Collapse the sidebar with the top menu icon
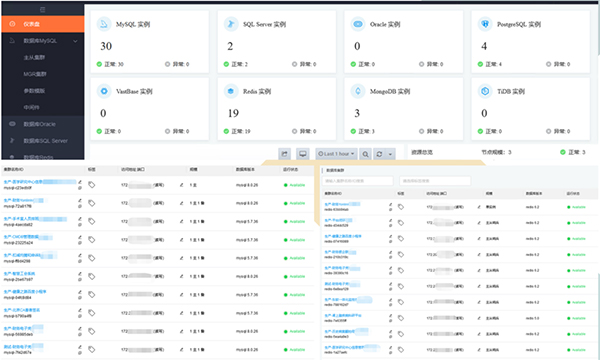 [42, 9]
